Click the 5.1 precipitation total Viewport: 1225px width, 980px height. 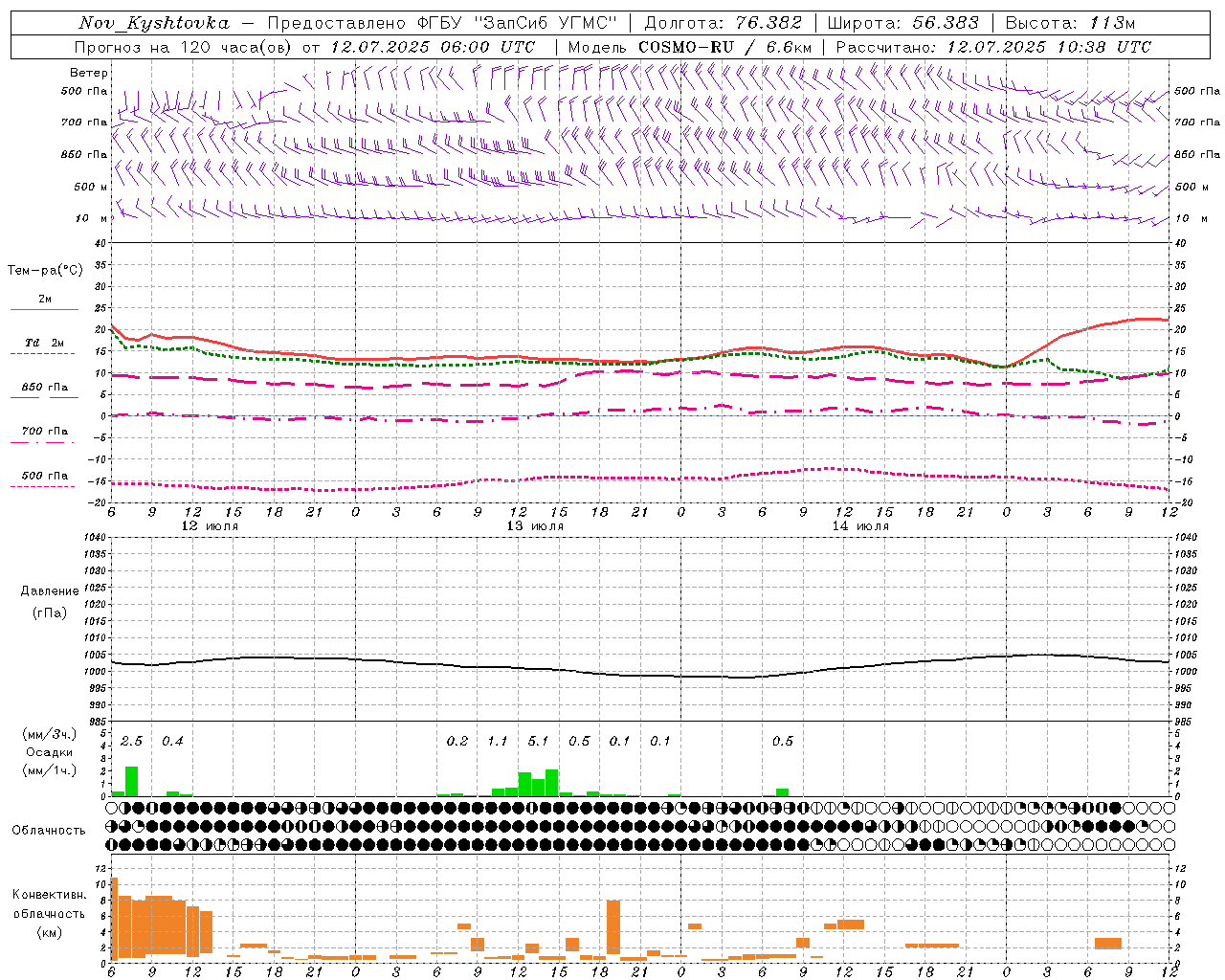(x=538, y=741)
